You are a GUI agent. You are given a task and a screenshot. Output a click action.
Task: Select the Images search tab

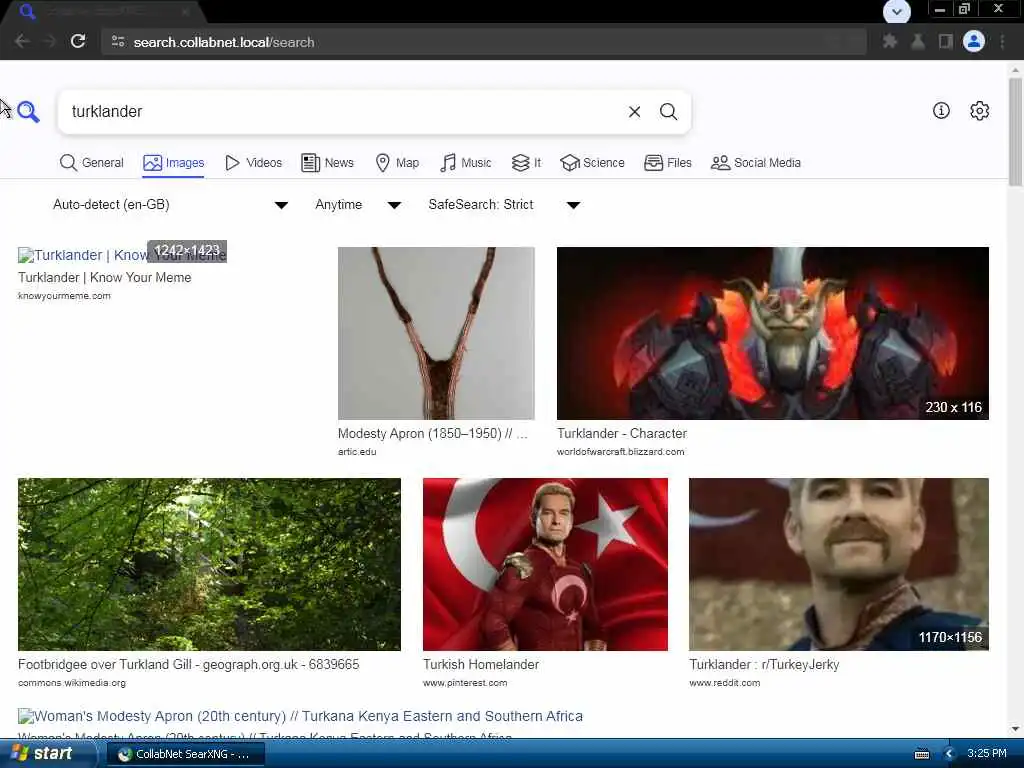click(174, 163)
